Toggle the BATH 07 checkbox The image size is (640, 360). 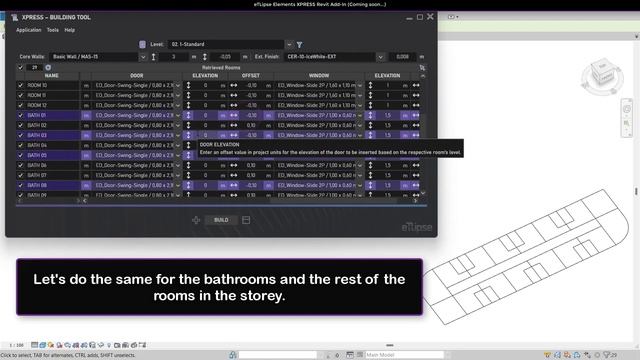click(x=20, y=175)
